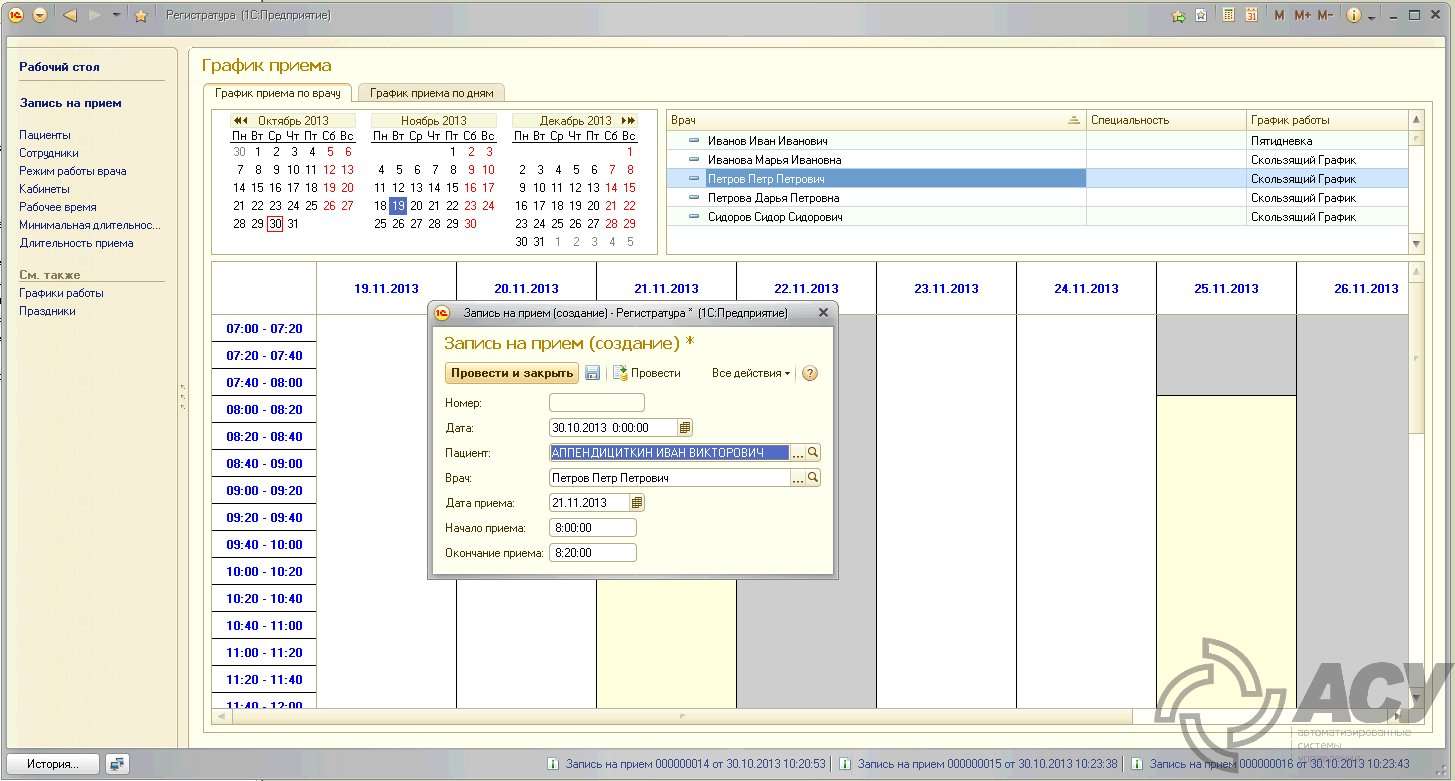Open Врач record with the magnifier icon
The width and height of the screenshot is (1455, 781).
click(813, 478)
